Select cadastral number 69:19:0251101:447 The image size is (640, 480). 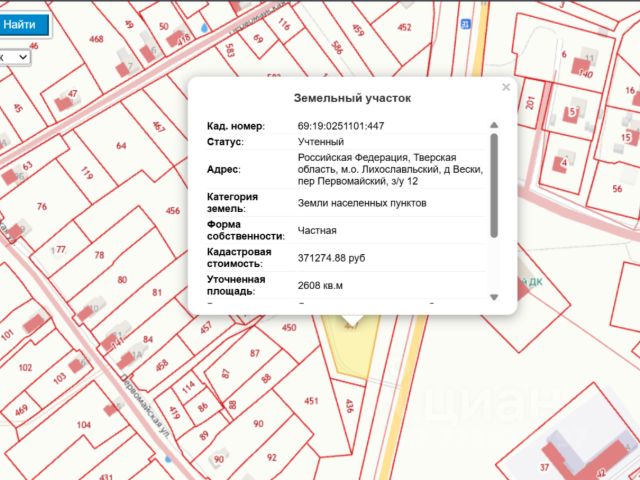pyautogui.click(x=341, y=126)
